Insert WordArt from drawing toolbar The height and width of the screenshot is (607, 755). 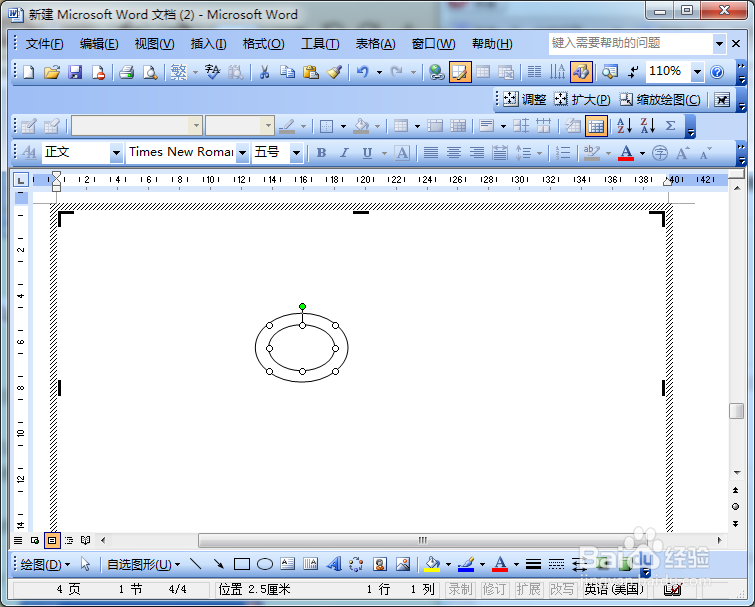[334, 564]
